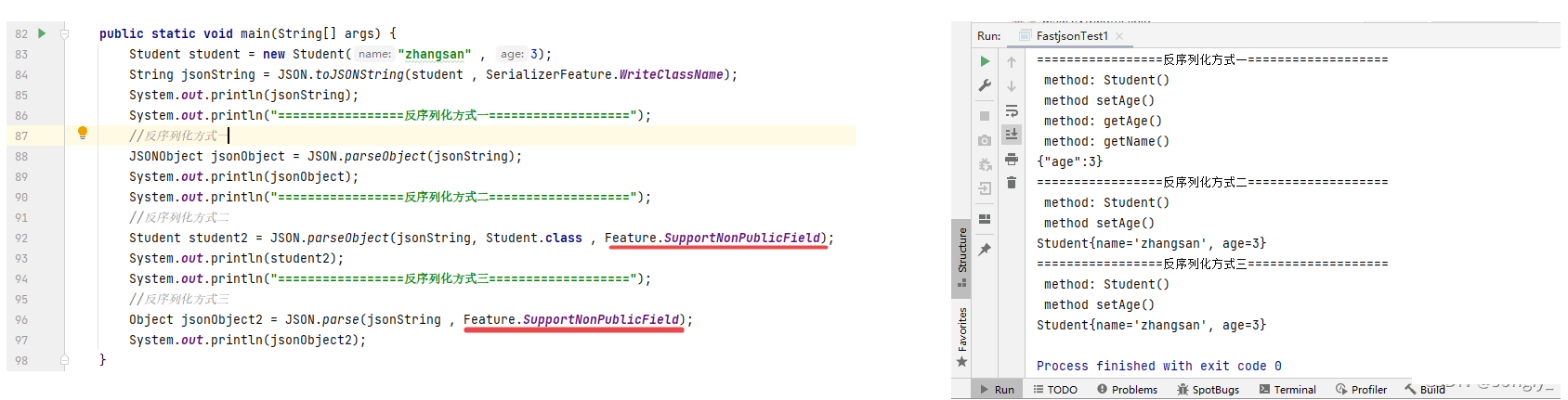Print console output via printer icon
Viewport: 1568px width, 400px height.
click(1012, 159)
